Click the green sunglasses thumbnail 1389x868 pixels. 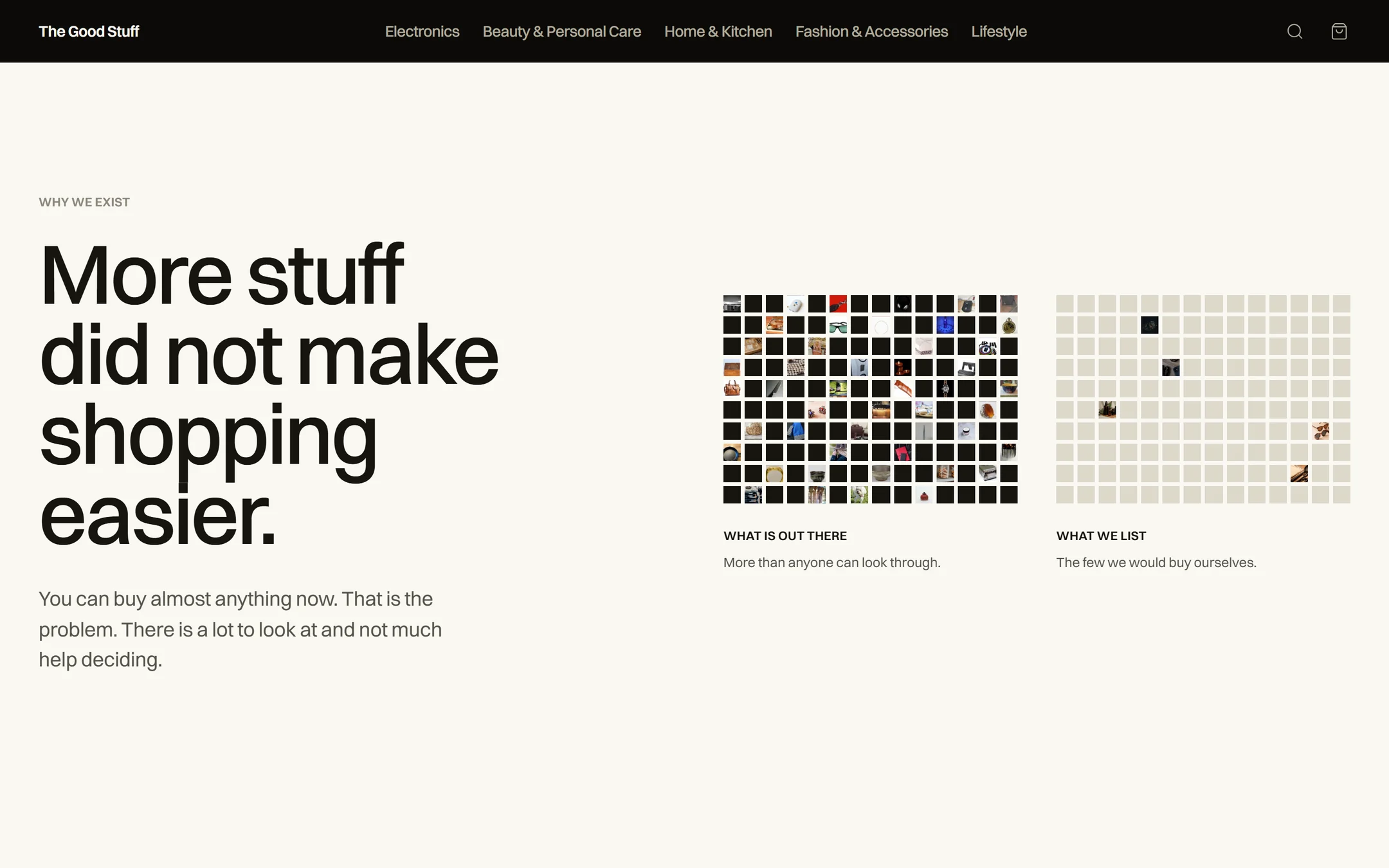(x=838, y=325)
